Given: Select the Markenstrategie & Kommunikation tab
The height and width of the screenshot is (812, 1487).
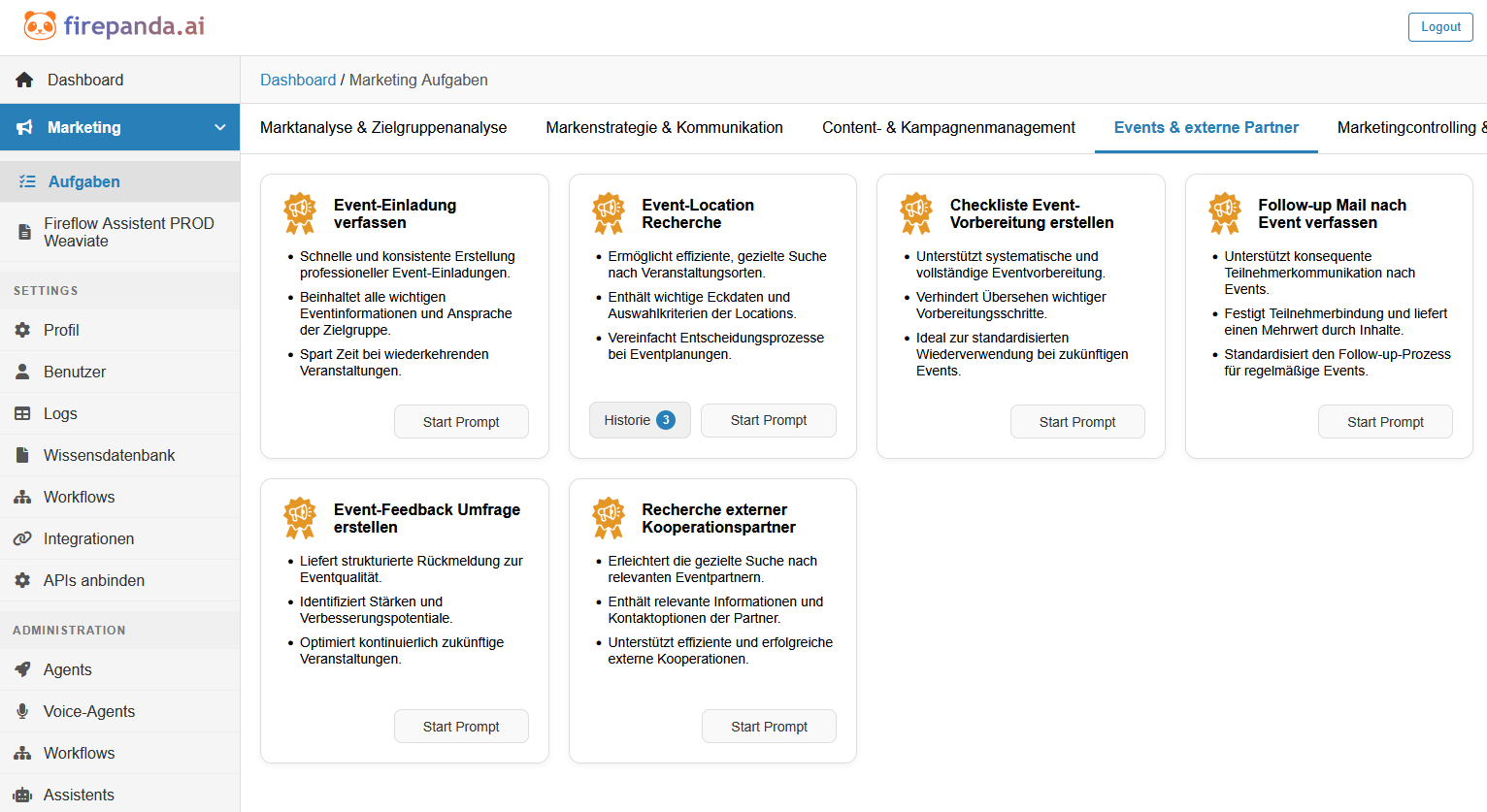Looking at the screenshot, I should (664, 127).
